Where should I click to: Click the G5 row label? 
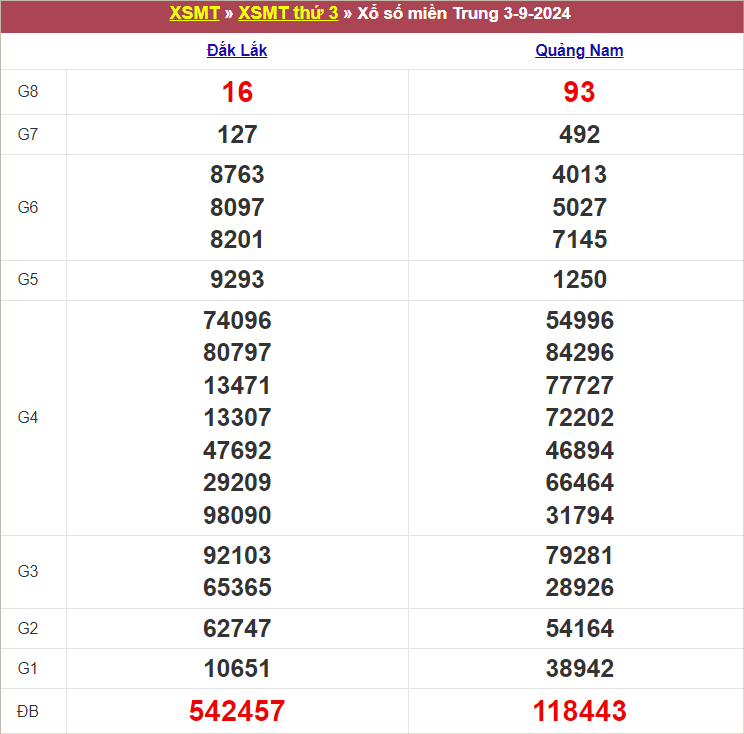click(x=28, y=279)
